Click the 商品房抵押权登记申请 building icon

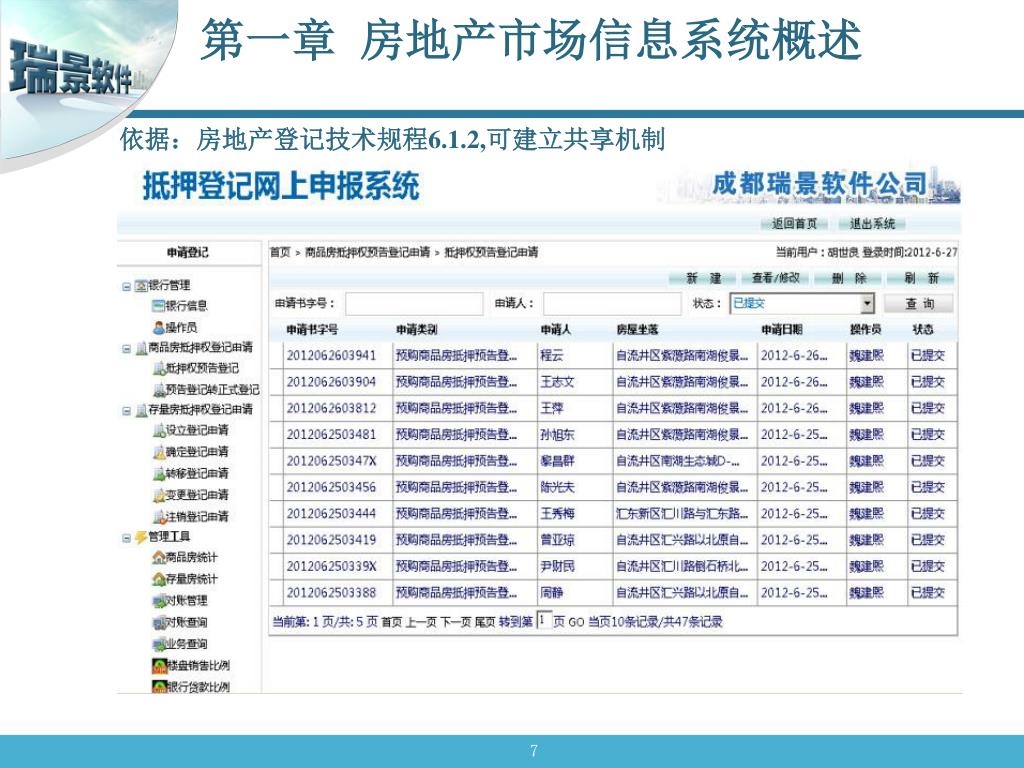tap(141, 348)
